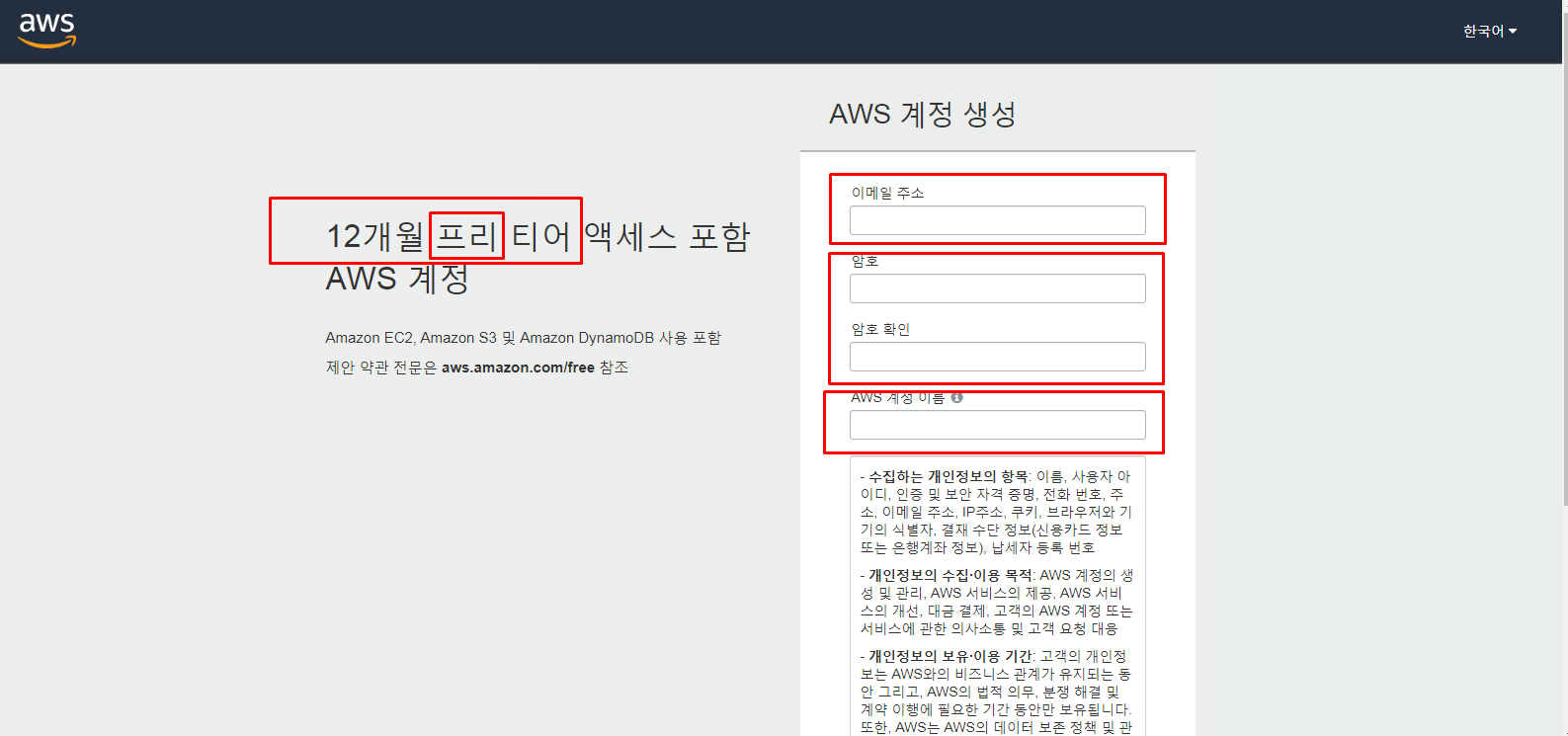Open the 한국어 language dropdown
Viewport: 1568px width, 736px height.
coord(1489,32)
